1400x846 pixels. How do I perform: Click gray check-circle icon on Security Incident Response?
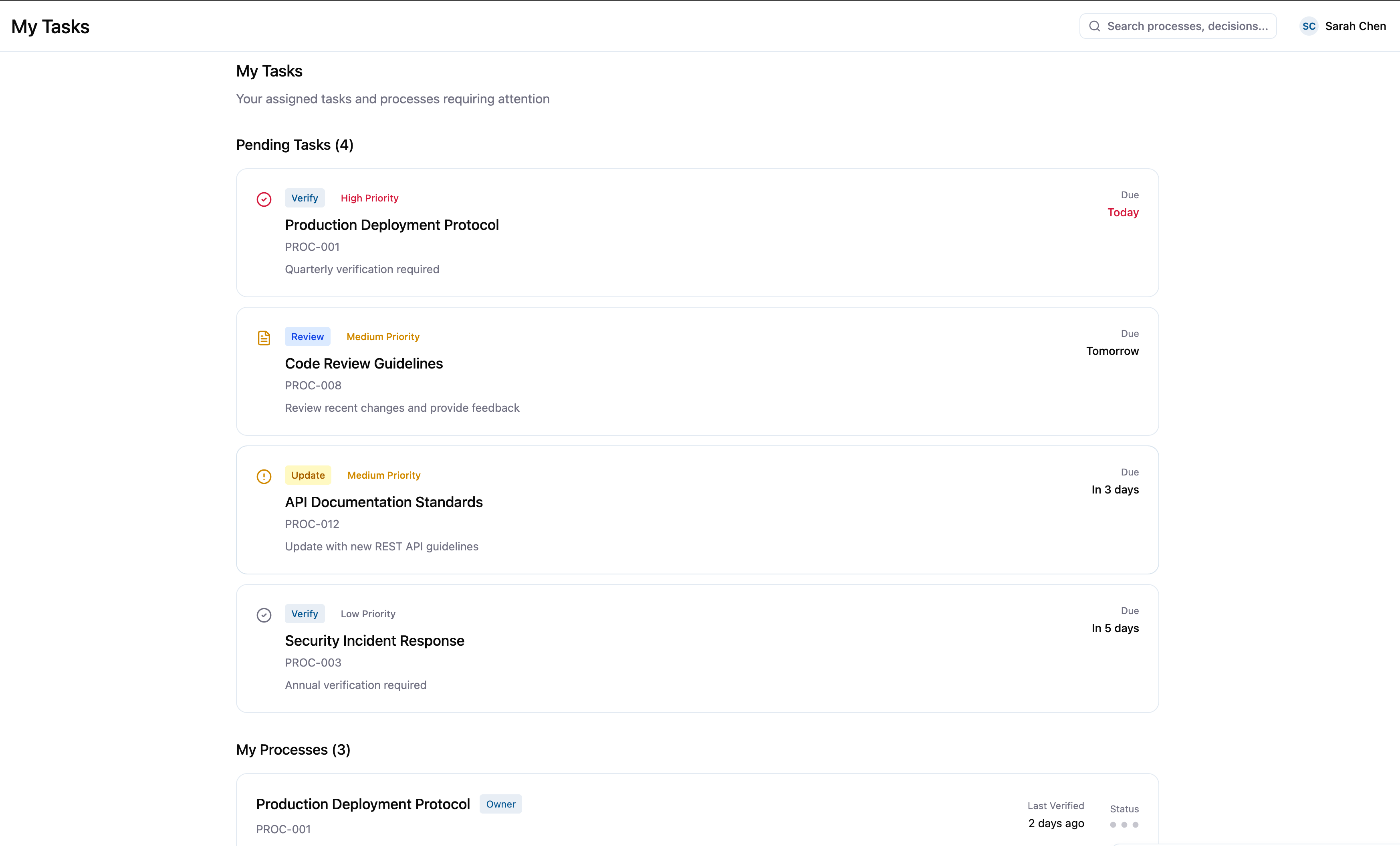point(264,615)
